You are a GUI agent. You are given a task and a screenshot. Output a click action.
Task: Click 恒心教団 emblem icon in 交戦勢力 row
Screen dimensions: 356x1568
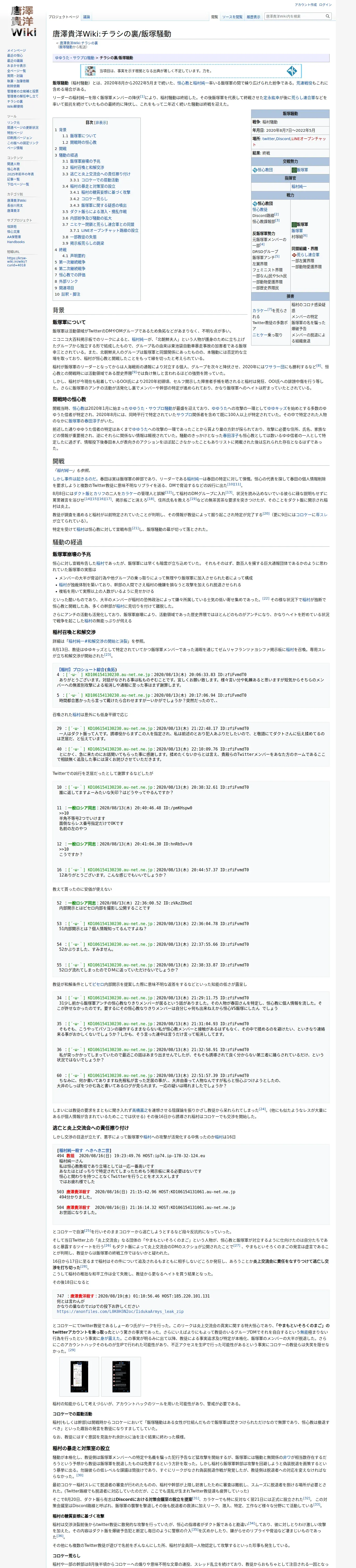pyautogui.click(x=255, y=170)
